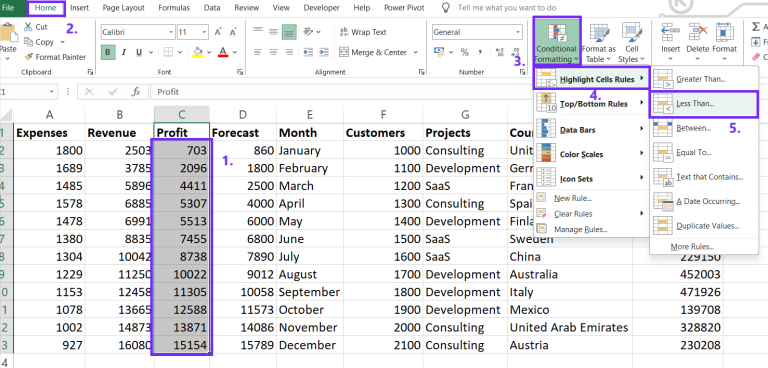The height and width of the screenshot is (368, 768).
Task: Align text to the left
Action: coord(258,52)
